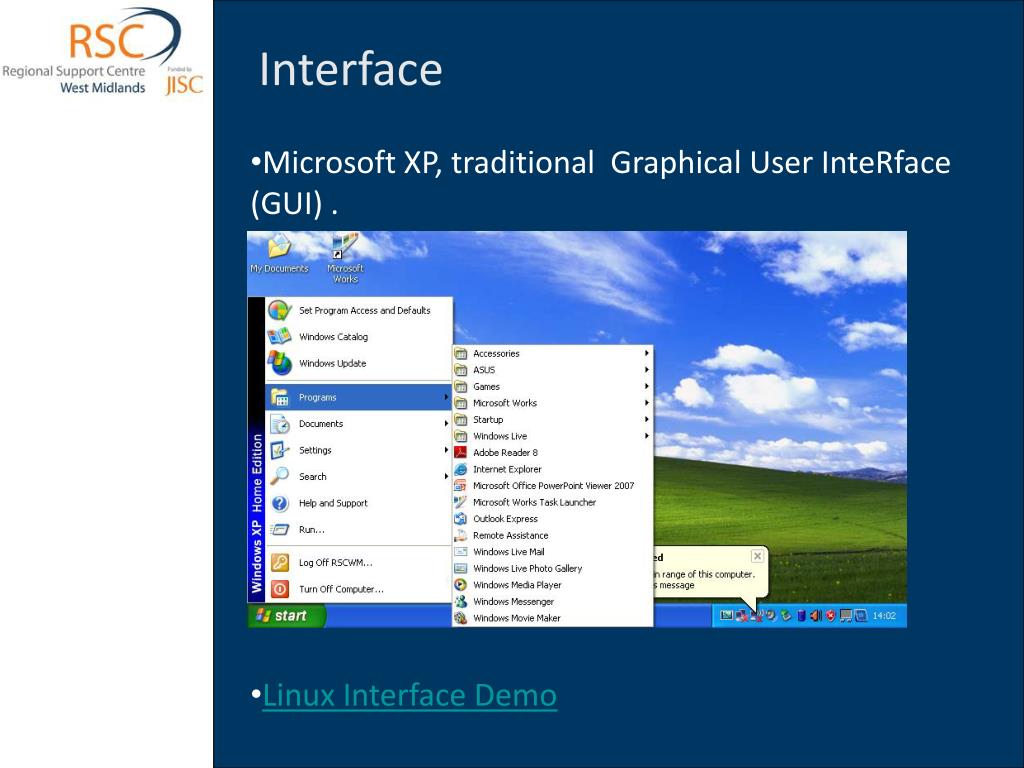Click the Safely Remove Hardware tray icon

click(x=786, y=615)
